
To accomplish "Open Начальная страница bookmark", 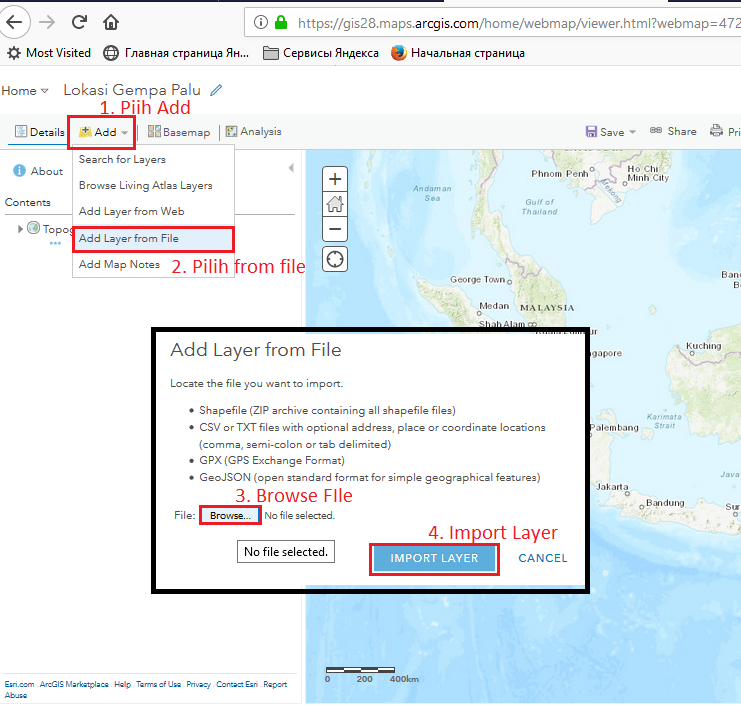I will click(x=458, y=53).
